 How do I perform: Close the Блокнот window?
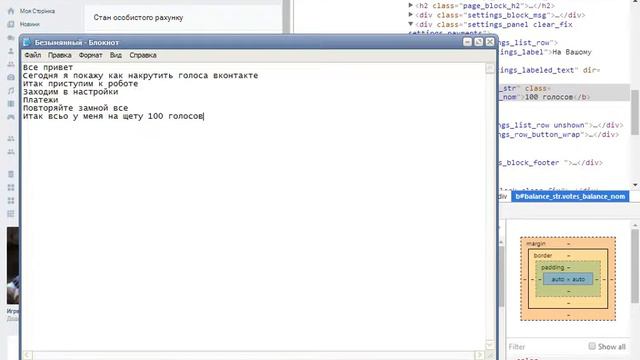490,42
